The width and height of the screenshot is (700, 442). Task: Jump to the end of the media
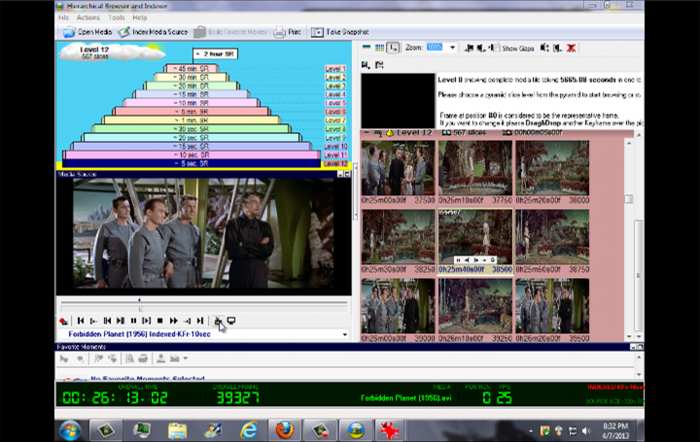pos(200,321)
